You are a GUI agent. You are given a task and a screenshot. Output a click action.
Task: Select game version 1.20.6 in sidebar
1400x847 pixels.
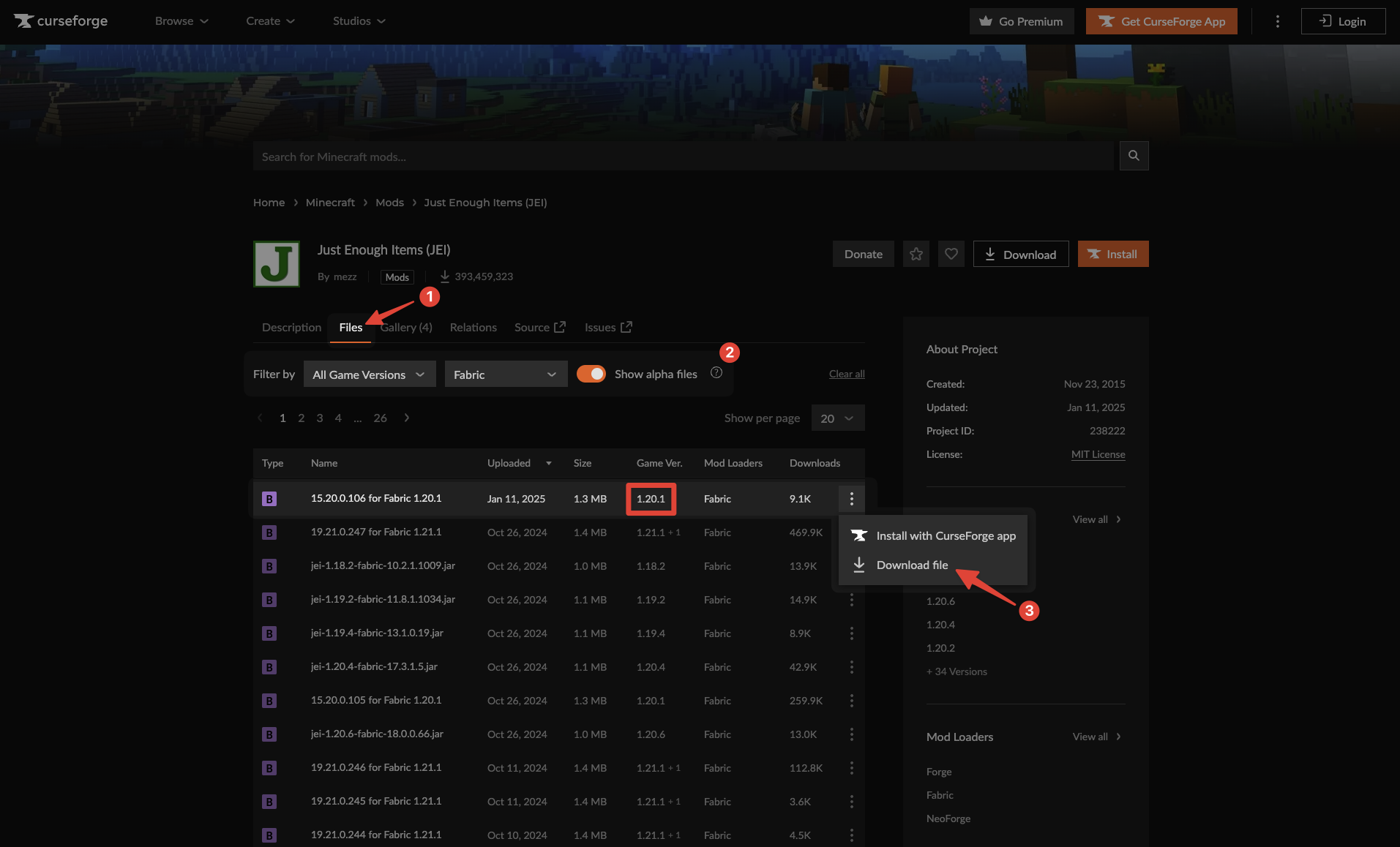[x=940, y=601]
